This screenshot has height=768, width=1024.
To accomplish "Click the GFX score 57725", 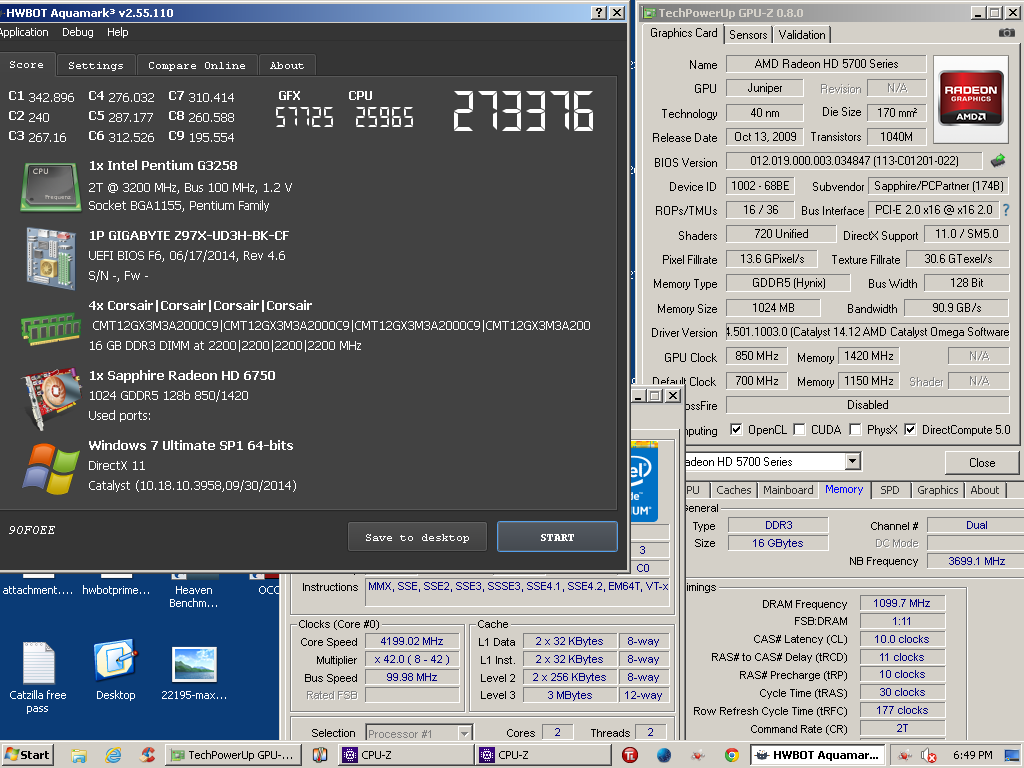I will pos(304,118).
